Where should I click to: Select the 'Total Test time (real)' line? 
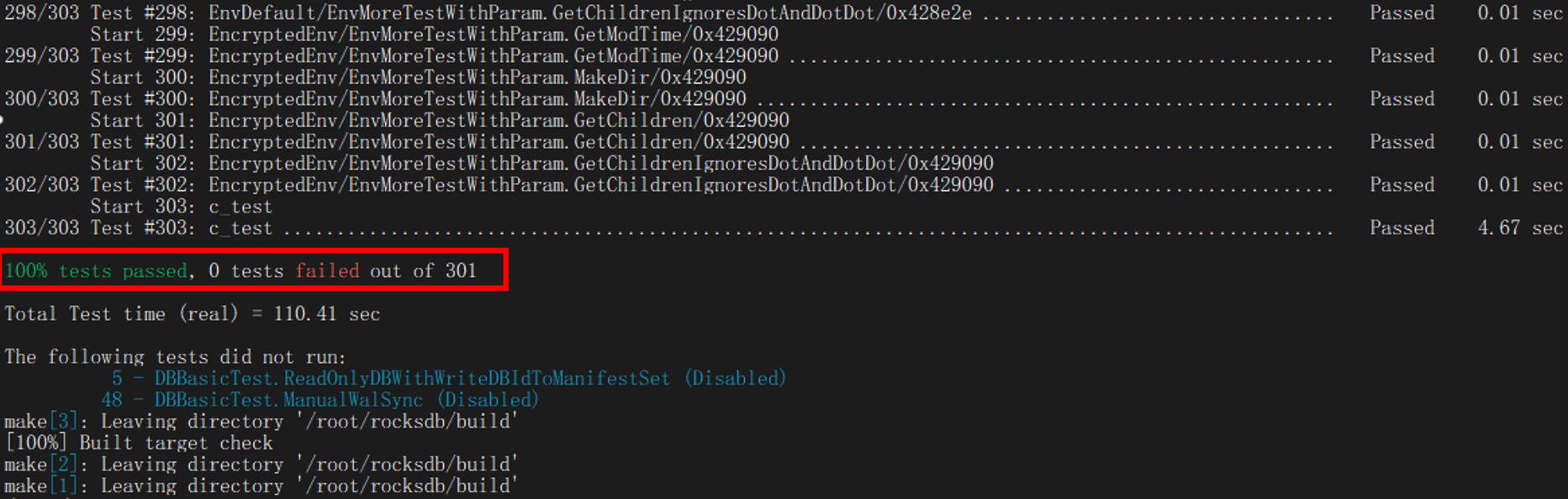(x=193, y=314)
